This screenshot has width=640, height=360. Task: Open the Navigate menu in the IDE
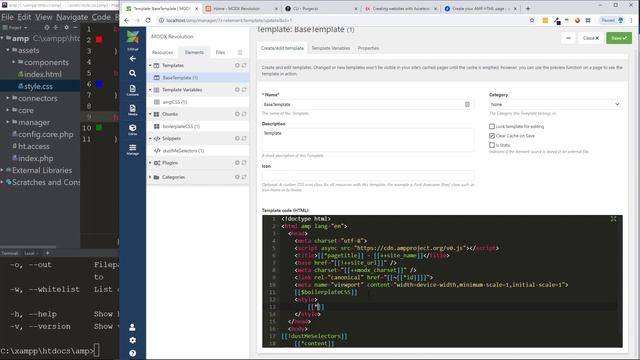point(72,17)
